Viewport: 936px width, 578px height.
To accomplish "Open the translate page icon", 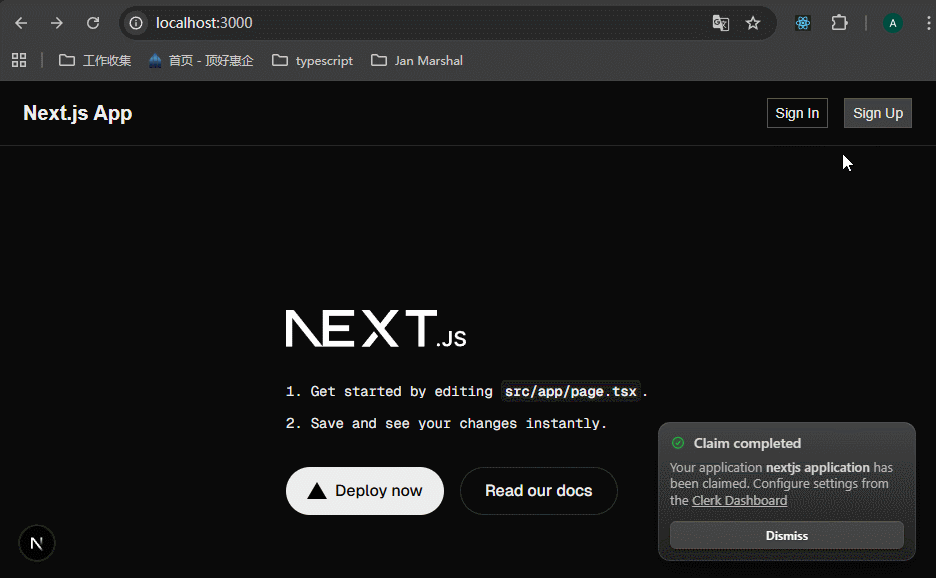I will (720, 23).
